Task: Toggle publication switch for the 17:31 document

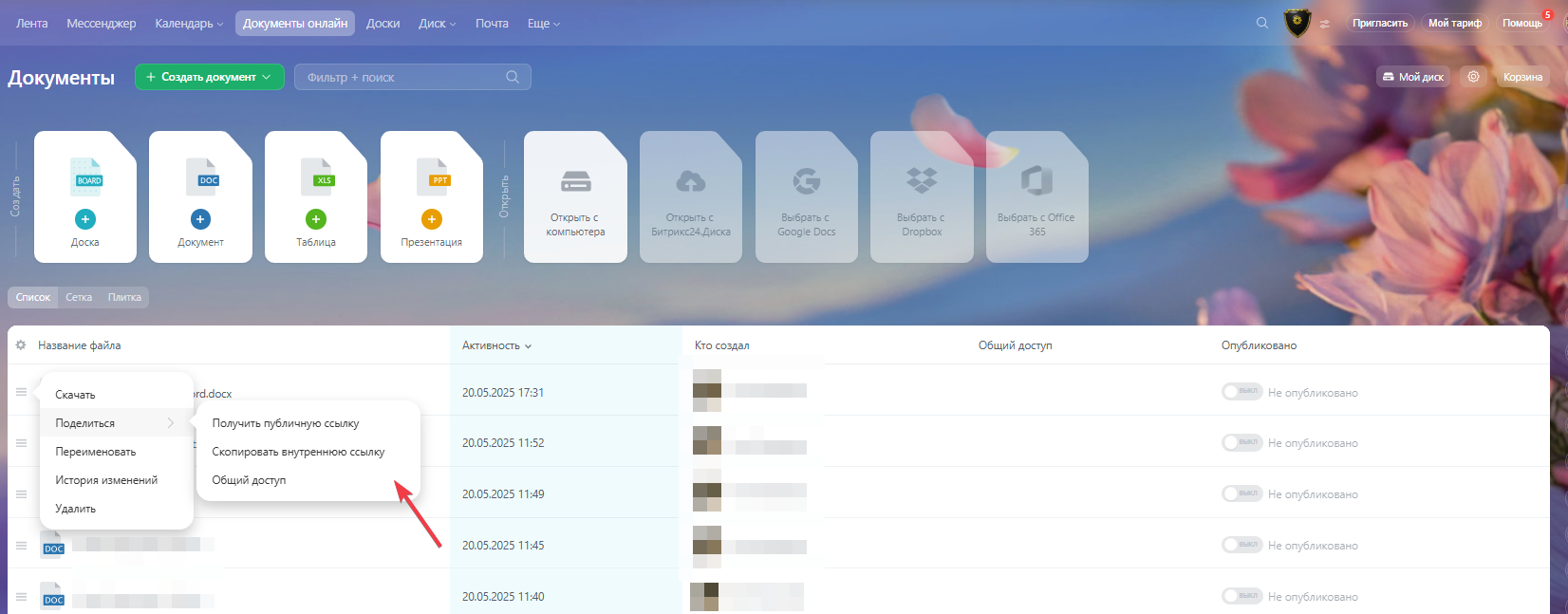Action: [x=1241, y=392]
